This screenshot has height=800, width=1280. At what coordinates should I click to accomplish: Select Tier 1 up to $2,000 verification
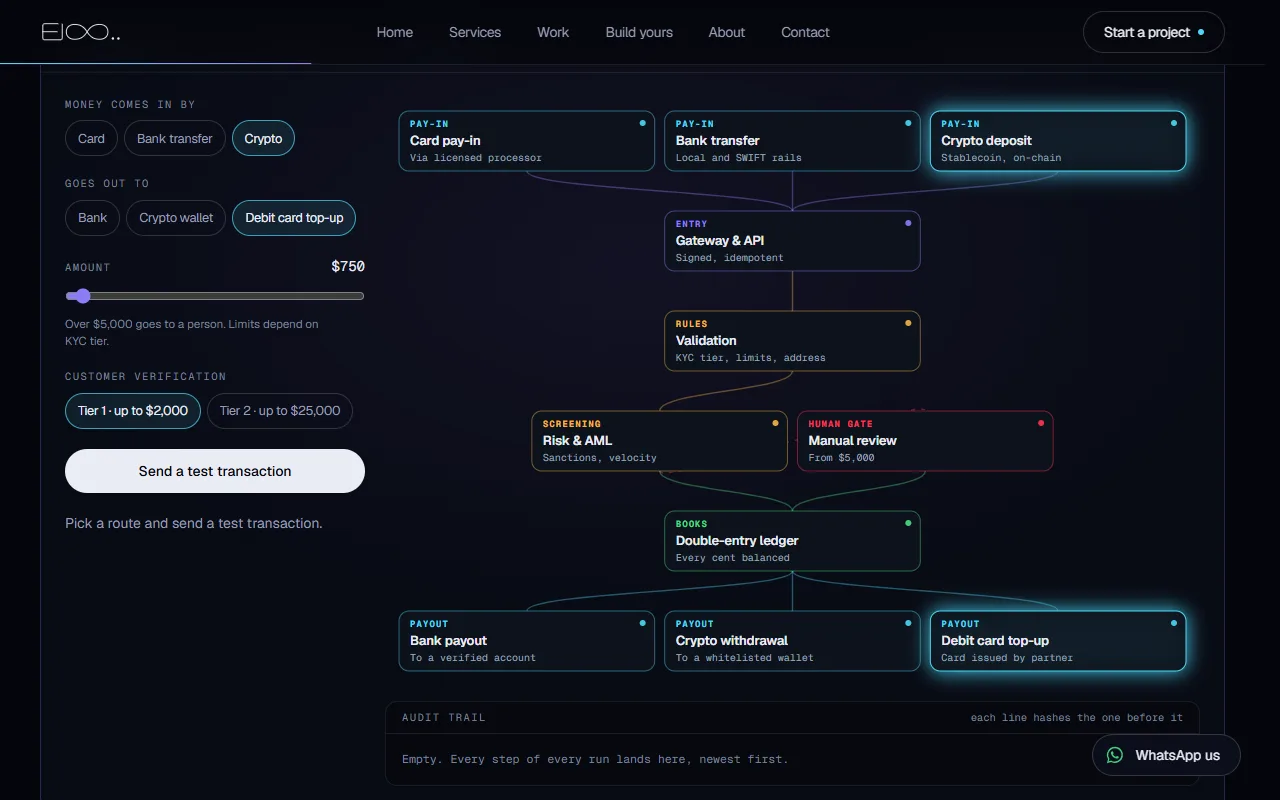point(133,410)
